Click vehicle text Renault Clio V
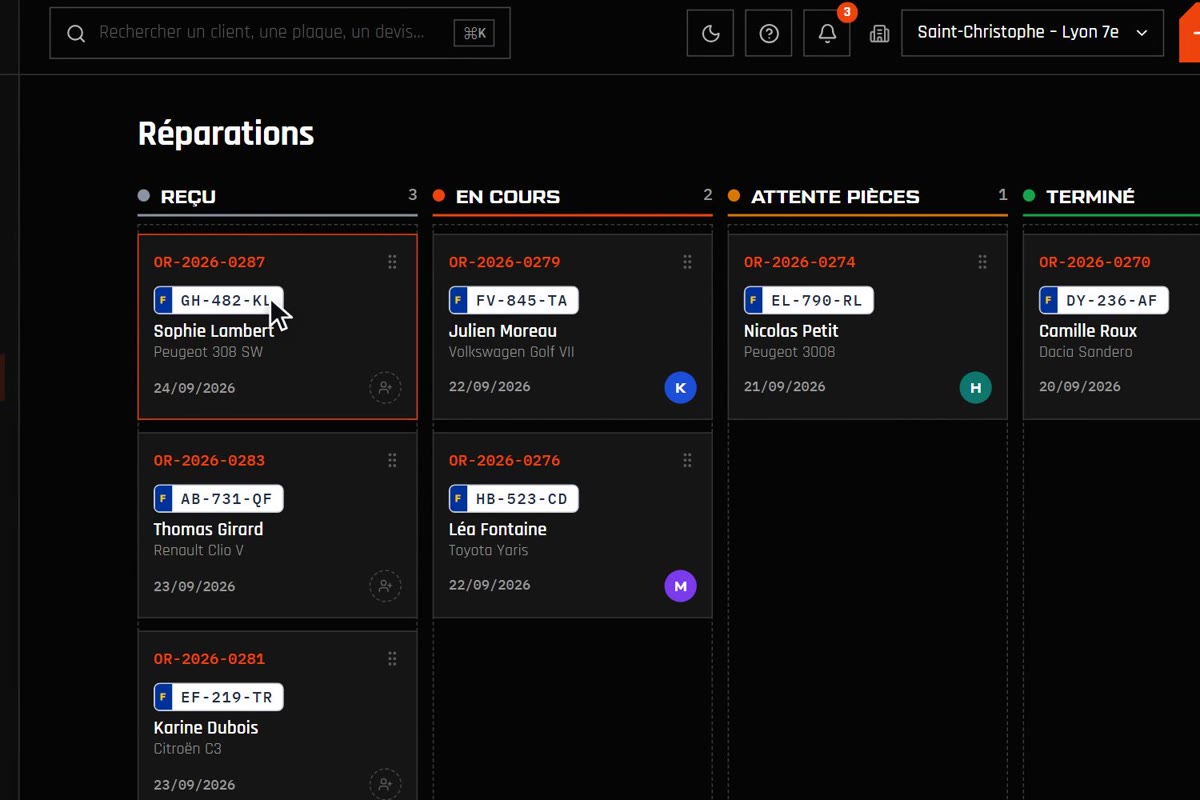The width and height of the screenshot is (1200, 800). click(198, 550)
